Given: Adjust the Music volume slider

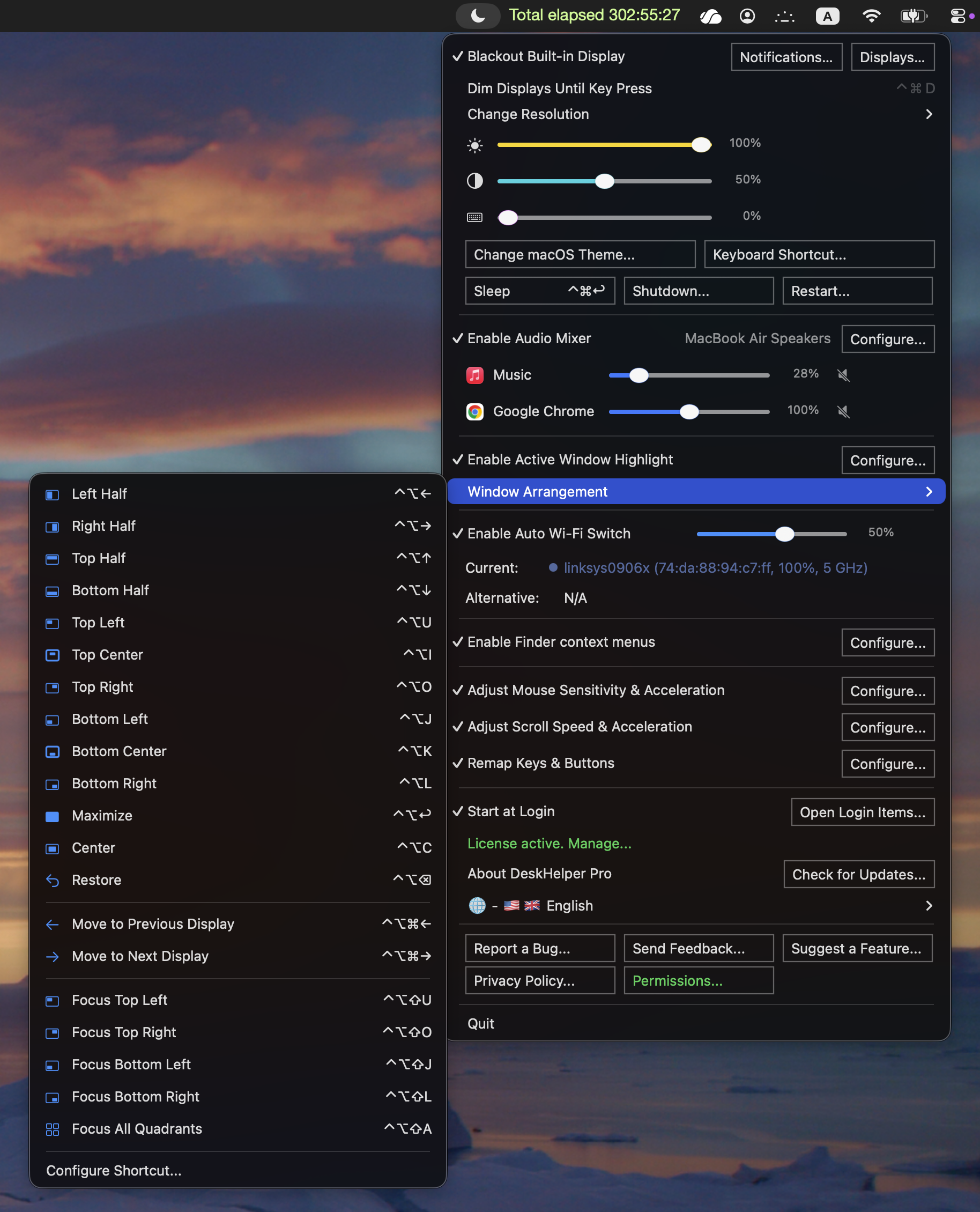Looking at the screenshot, I should pos(689,375).
